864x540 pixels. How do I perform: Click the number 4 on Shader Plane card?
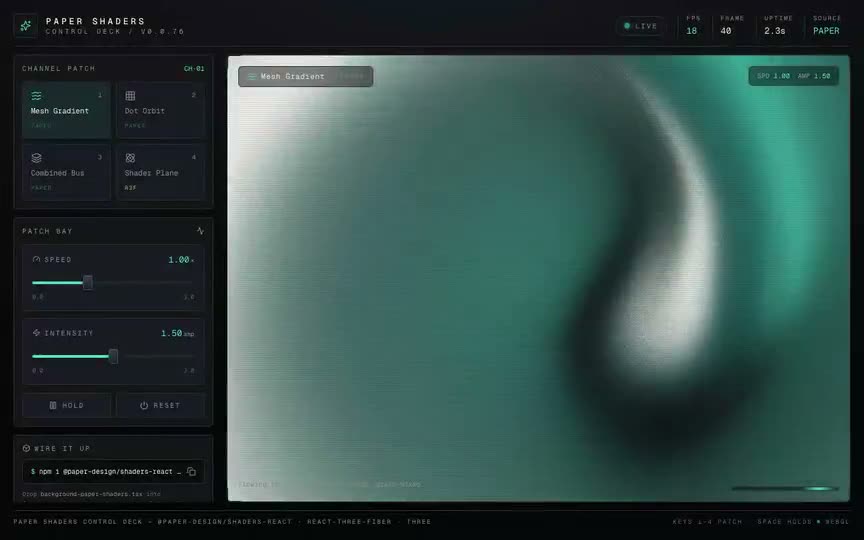pyautogui.click(x=193, y=158)
